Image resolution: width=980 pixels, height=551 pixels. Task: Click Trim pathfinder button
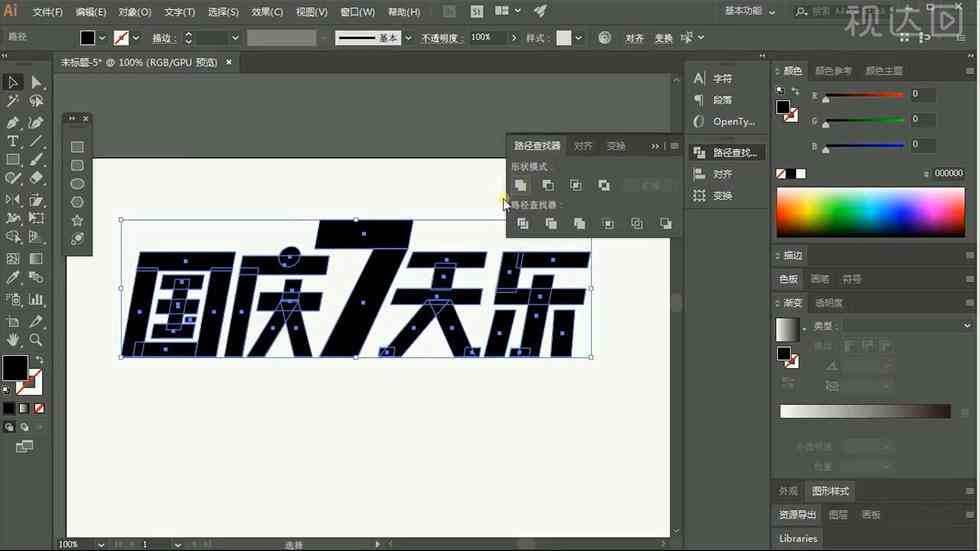pos(551,224)
